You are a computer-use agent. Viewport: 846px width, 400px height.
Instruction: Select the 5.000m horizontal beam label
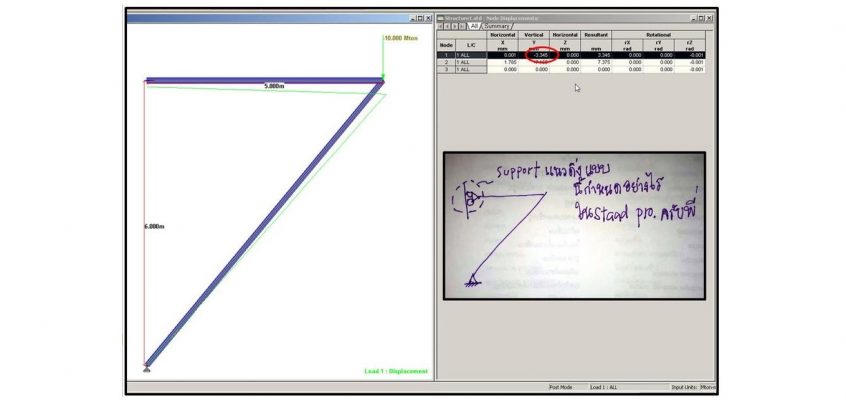pyautogui.click(x=274, y=86)
